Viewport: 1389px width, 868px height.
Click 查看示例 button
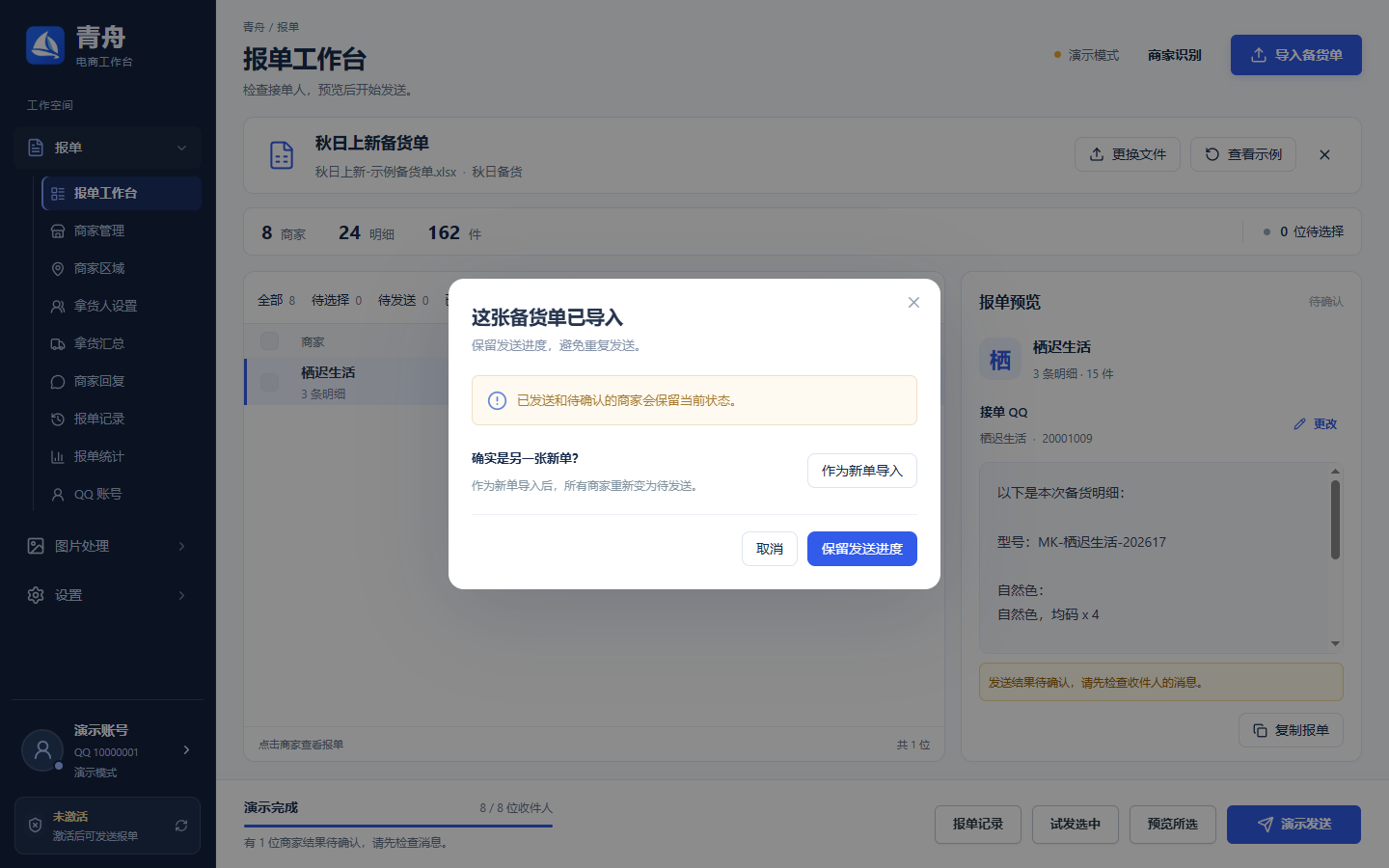coord(1243,154)
